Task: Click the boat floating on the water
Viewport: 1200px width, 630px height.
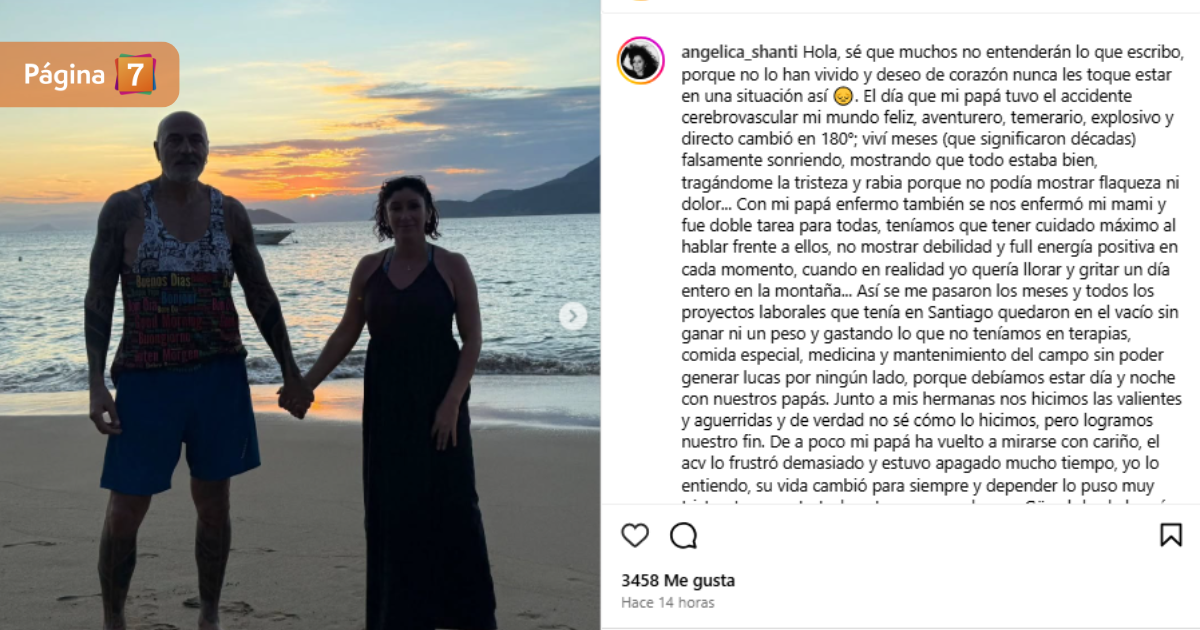Action: (x=272, y=234)
